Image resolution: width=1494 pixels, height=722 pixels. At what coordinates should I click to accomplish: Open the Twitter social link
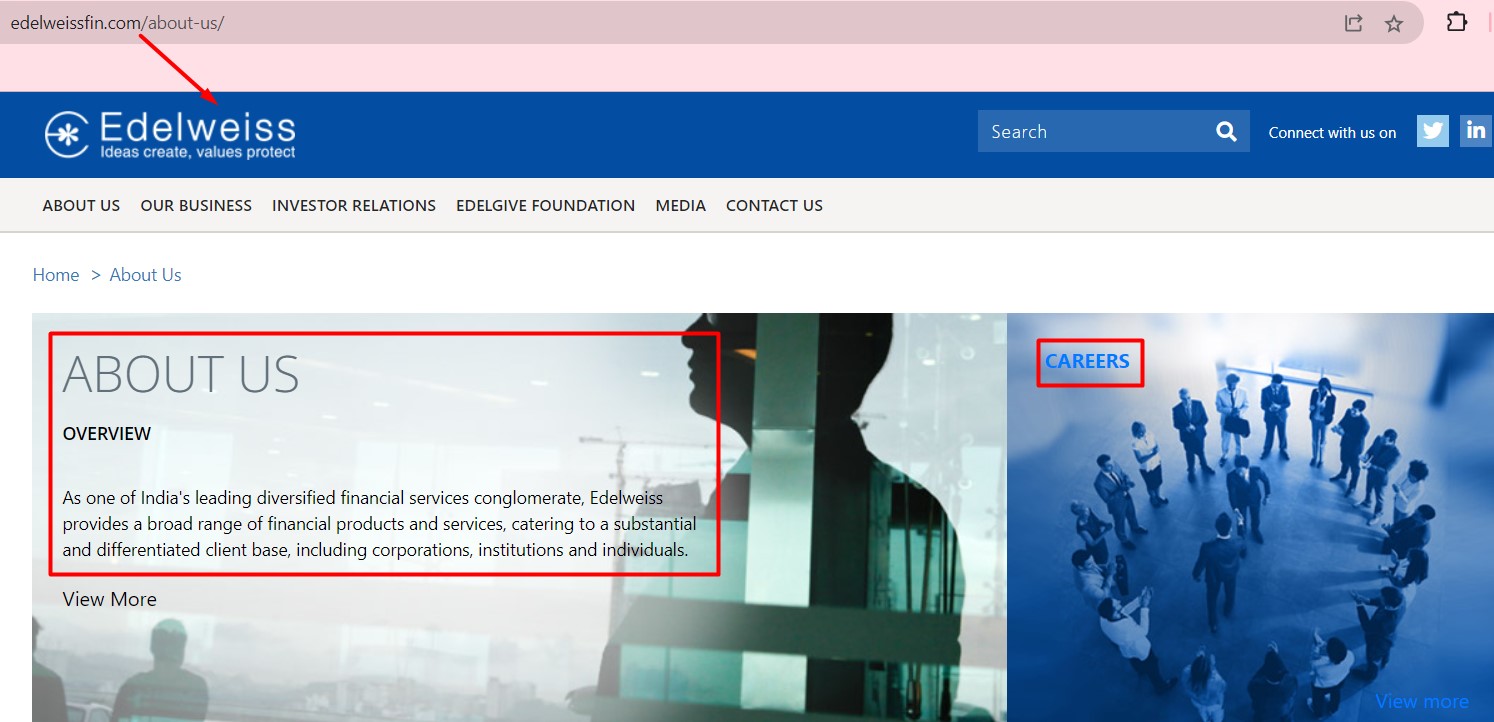1433,131
